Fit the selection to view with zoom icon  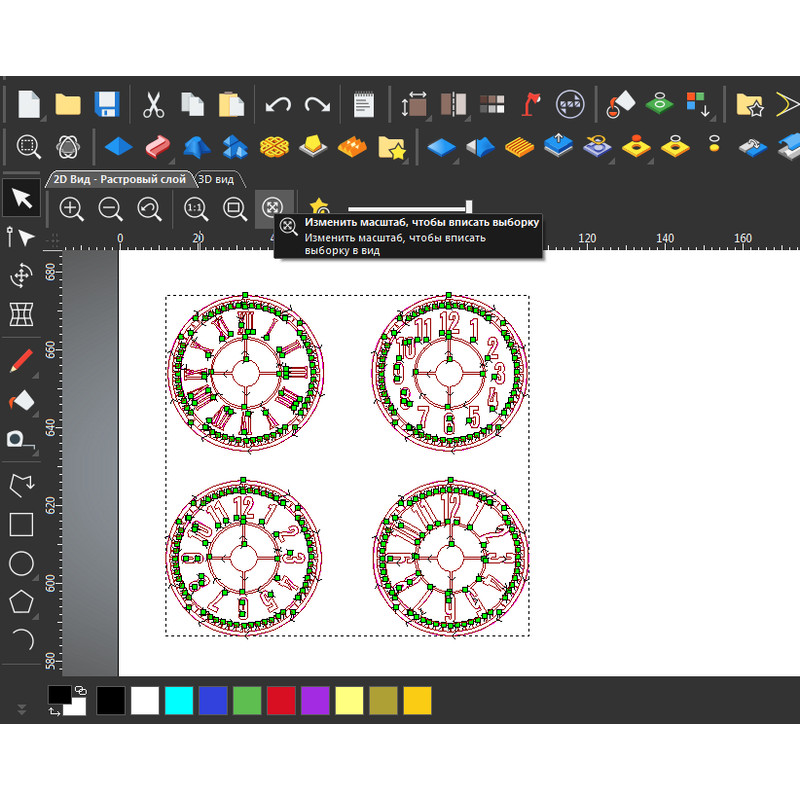point(271,209)
